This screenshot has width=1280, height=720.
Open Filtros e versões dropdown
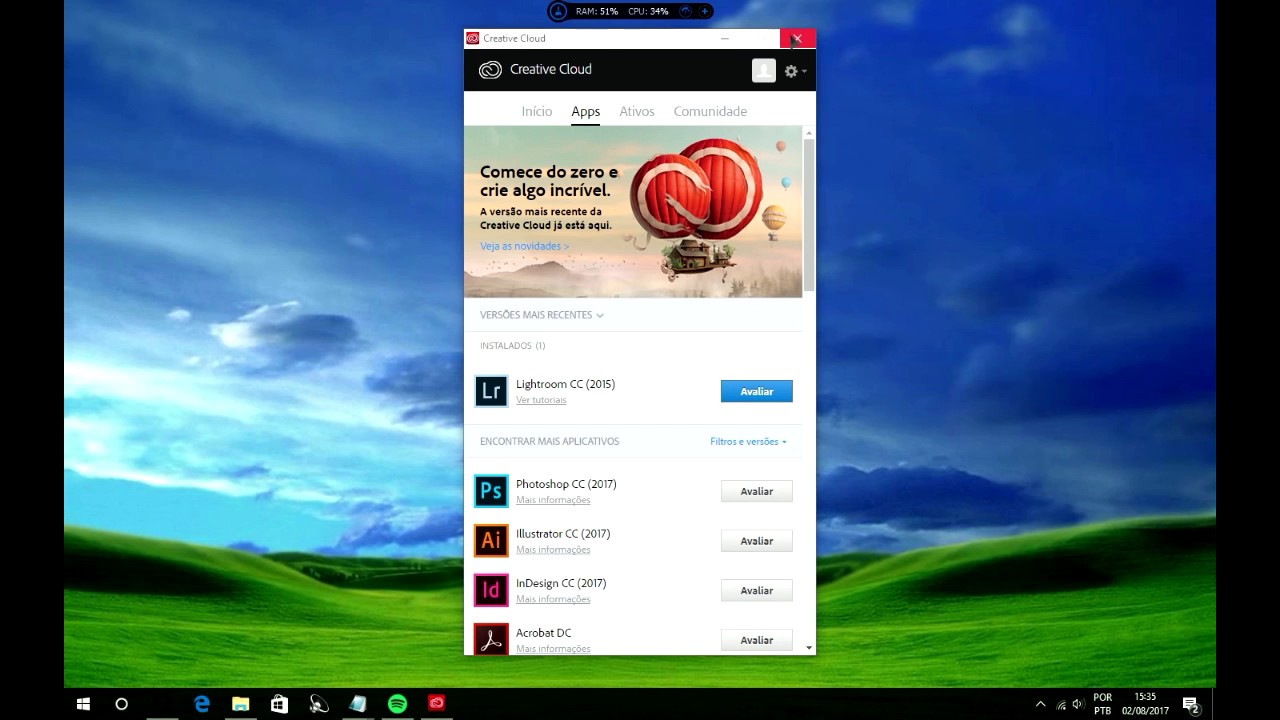749,441
